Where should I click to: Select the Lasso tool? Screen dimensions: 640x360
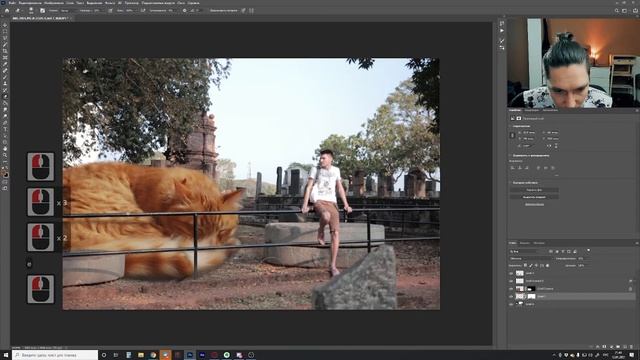tap(5, 38)
